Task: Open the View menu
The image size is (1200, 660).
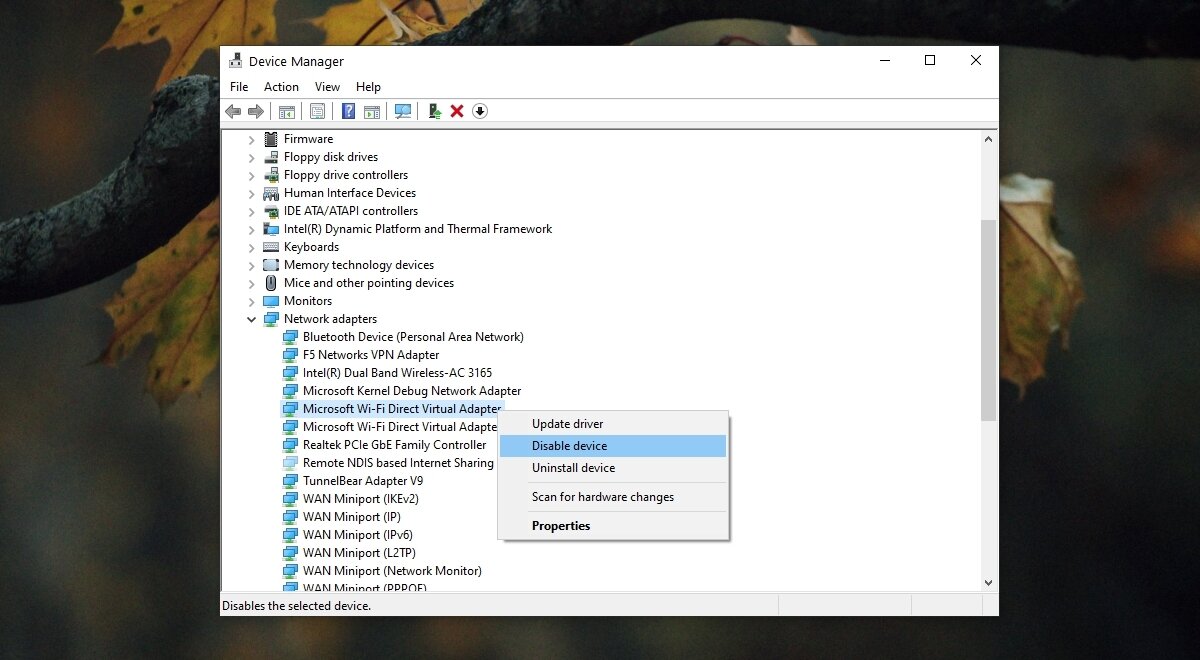Action: 327,87
